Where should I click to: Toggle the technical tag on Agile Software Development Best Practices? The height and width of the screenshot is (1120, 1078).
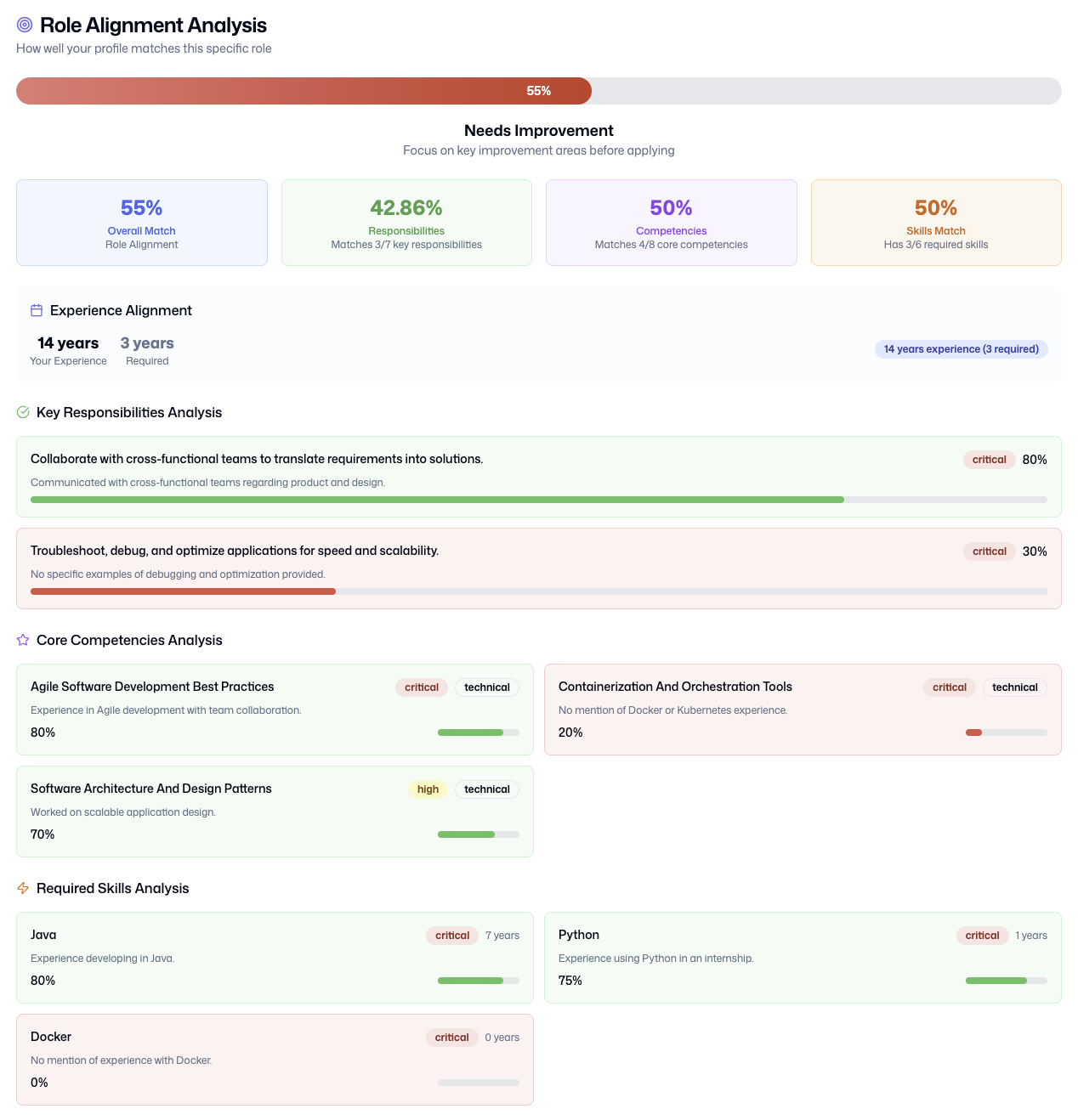click(486, 687)
